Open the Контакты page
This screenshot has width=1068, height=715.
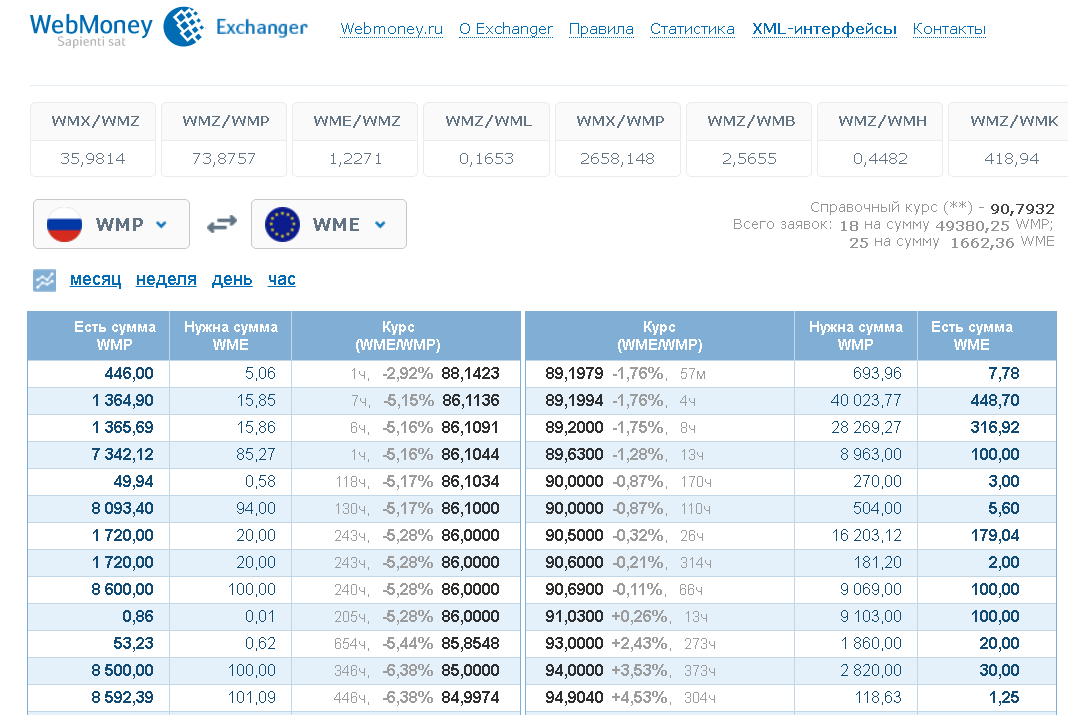949,29
